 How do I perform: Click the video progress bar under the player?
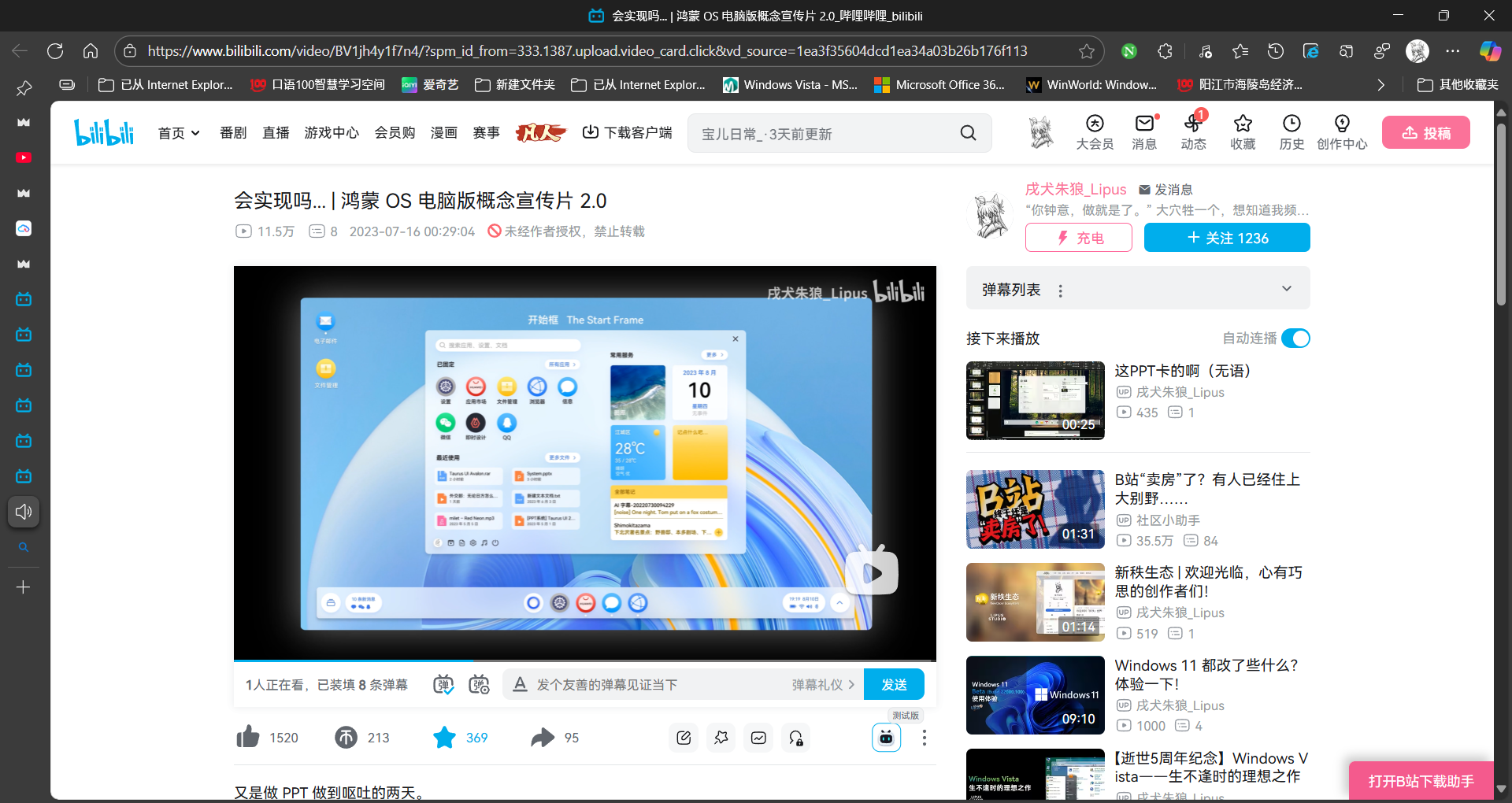pos(585,660)
